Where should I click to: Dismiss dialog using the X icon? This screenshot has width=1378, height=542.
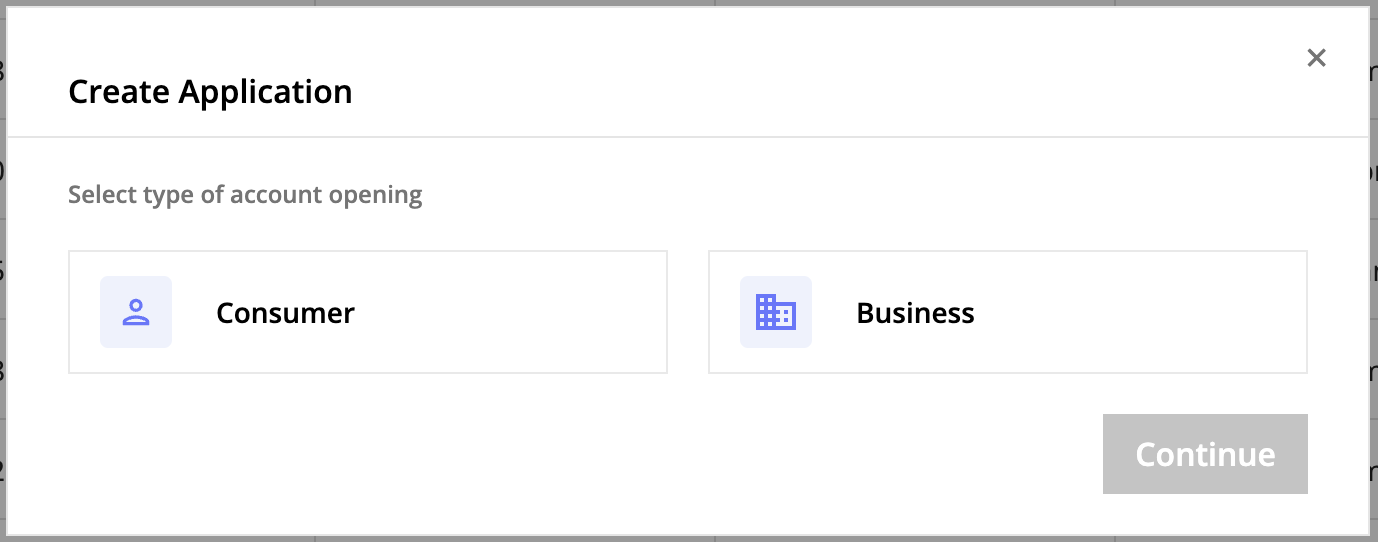click(x=1316, y=58)
